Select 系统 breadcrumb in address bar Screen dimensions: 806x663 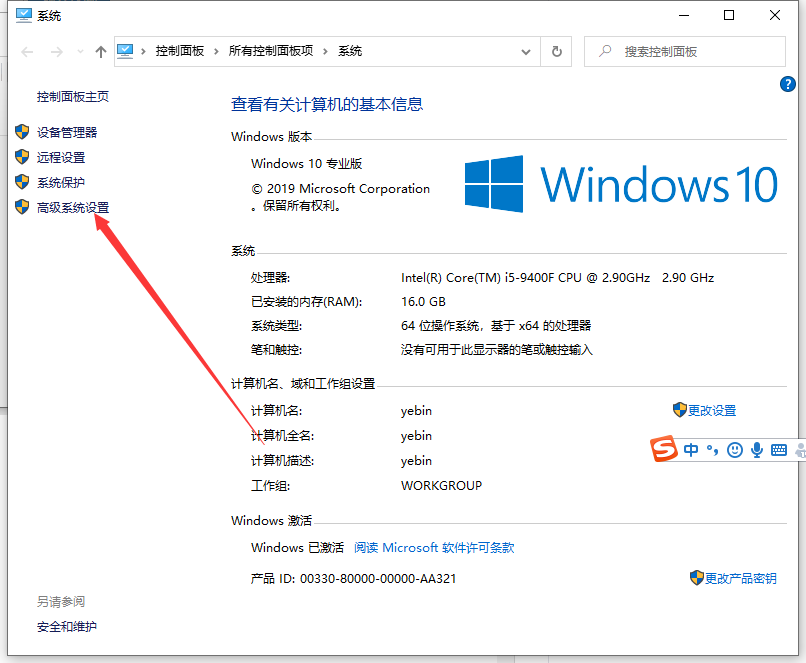pos(350,51)
